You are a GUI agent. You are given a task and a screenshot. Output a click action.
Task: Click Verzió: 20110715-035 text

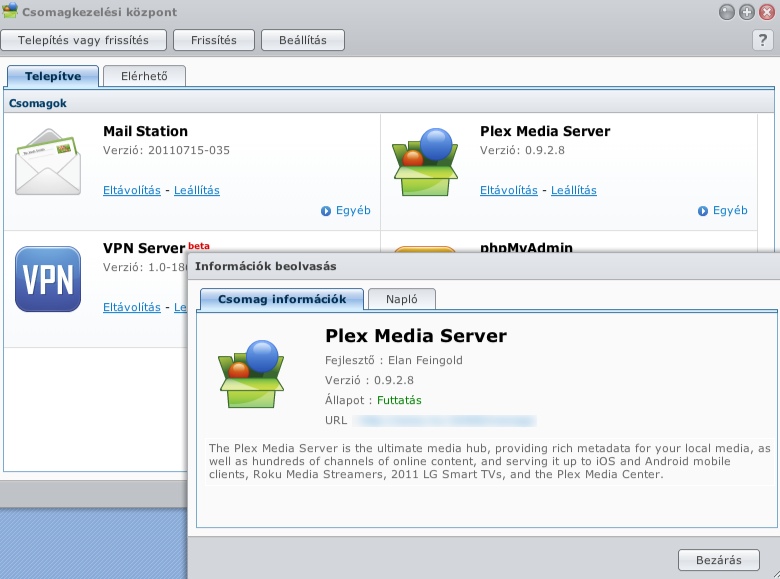coord(166,150)
